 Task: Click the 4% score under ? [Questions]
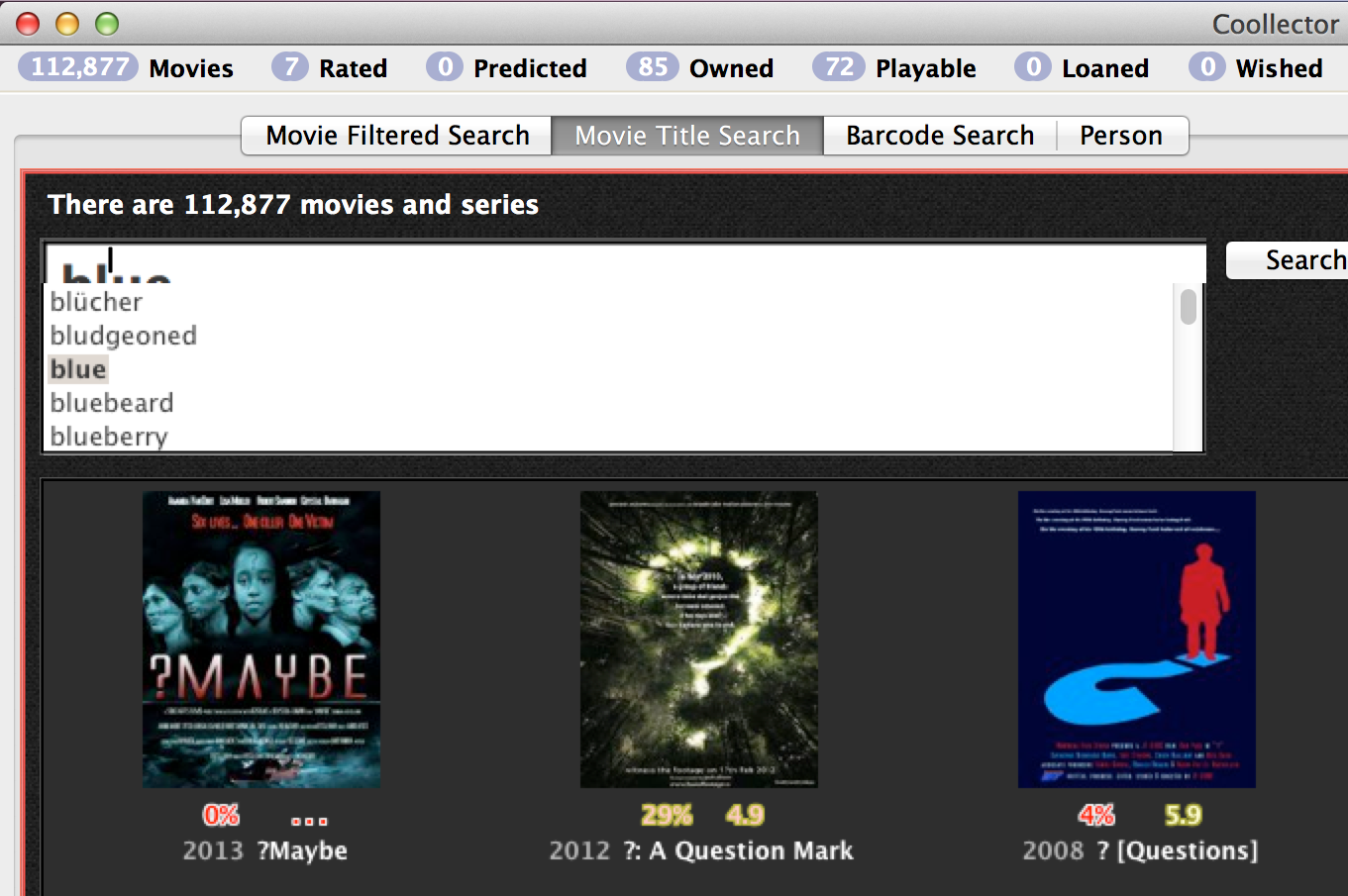tap(1096, 815)
